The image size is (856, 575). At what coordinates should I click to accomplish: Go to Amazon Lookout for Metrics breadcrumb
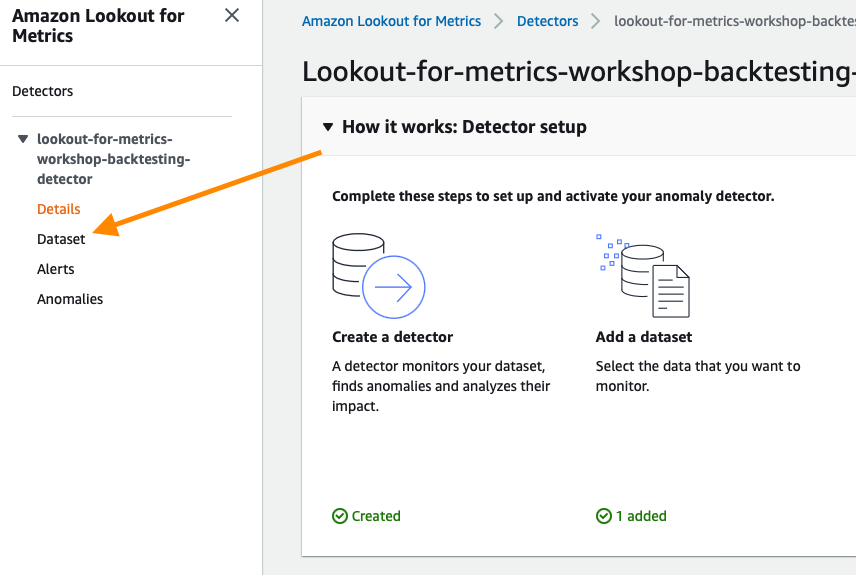391,21
